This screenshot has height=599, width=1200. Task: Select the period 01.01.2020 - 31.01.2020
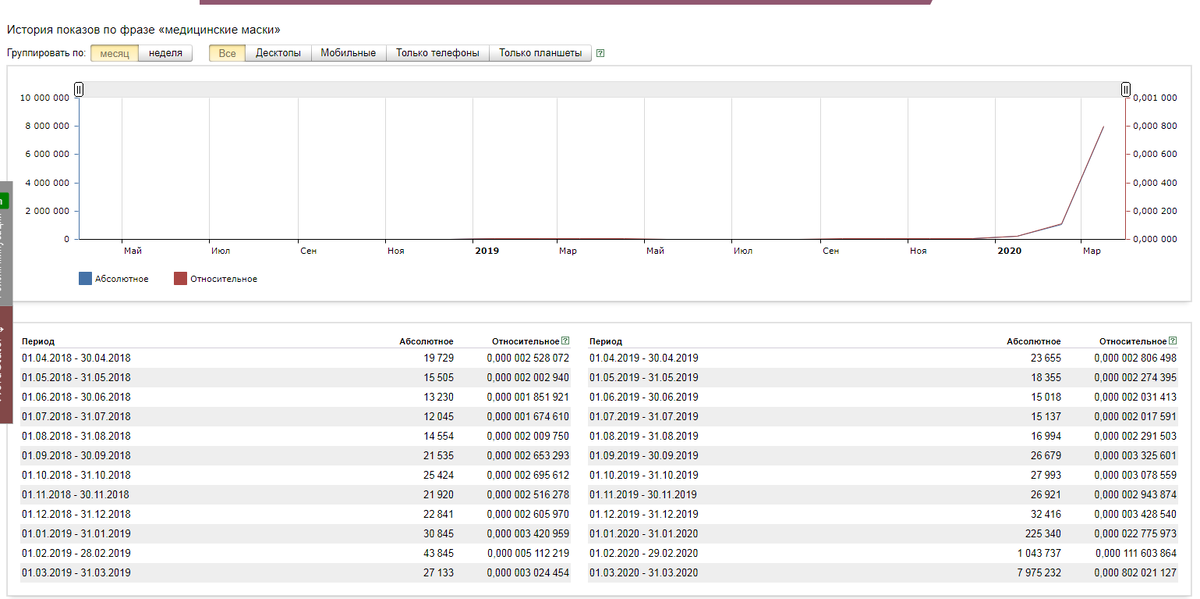tap(644, 534)
